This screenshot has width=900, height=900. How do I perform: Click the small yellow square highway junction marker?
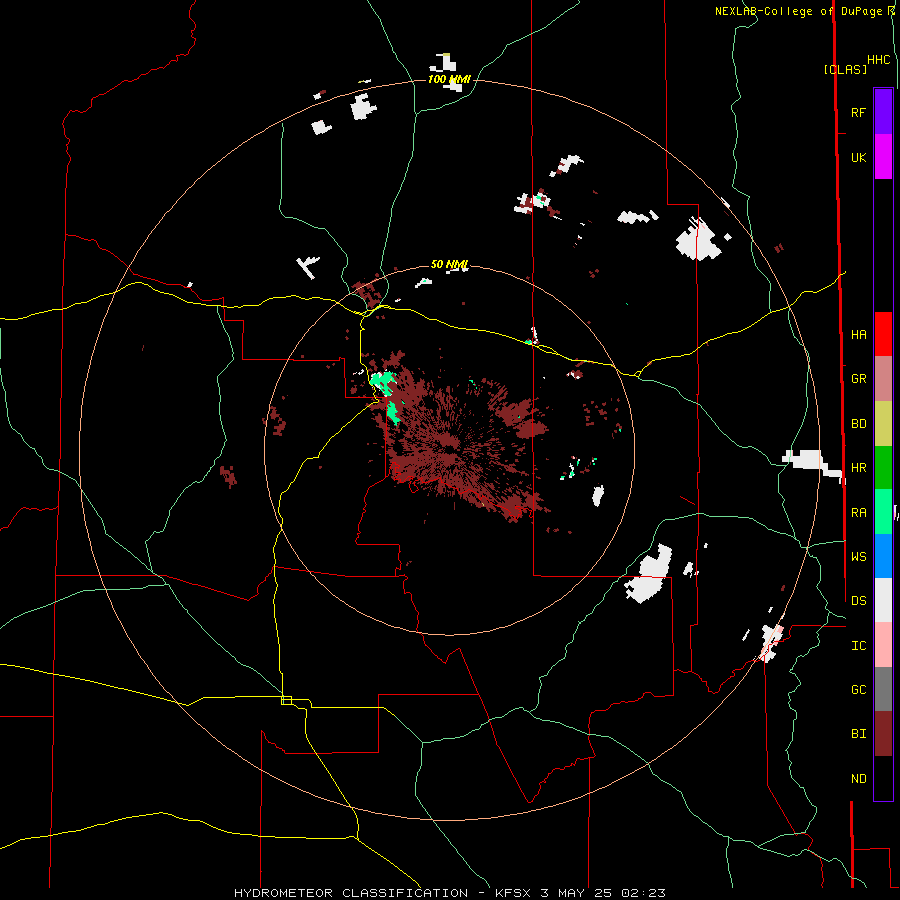[x=286, y=700]
